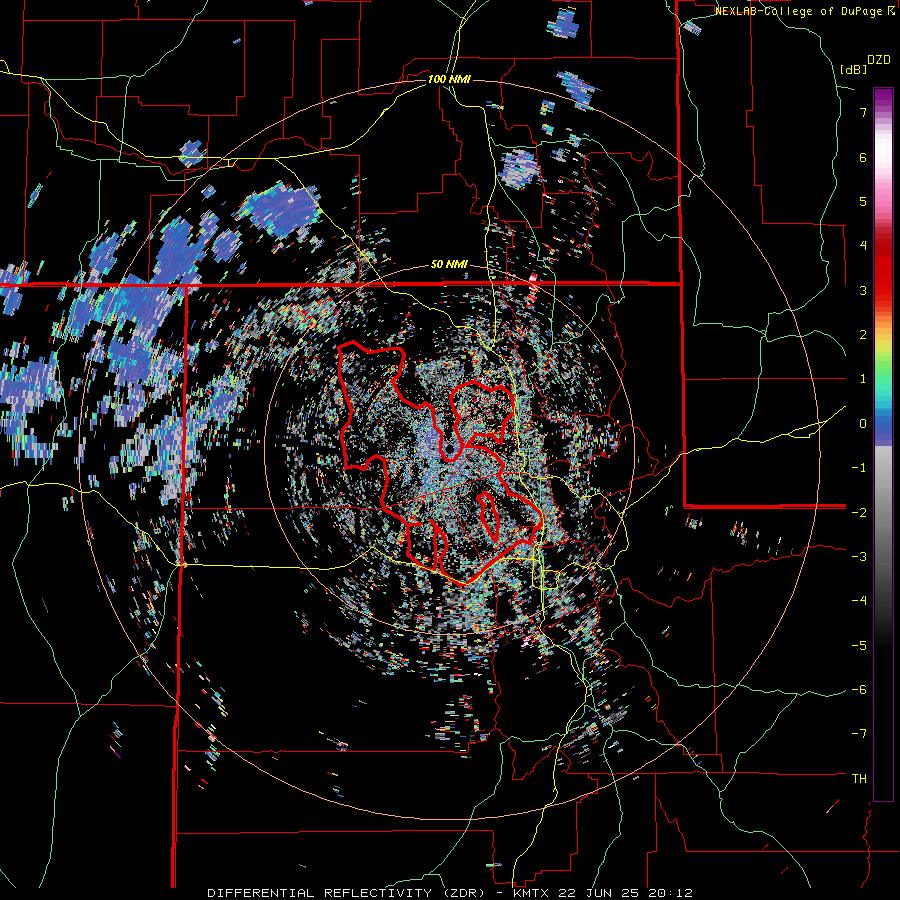Viewport: 900px width, 900px height.
Task: Click the "-2" tick on the color scale
Action: (x=859, y=512)
